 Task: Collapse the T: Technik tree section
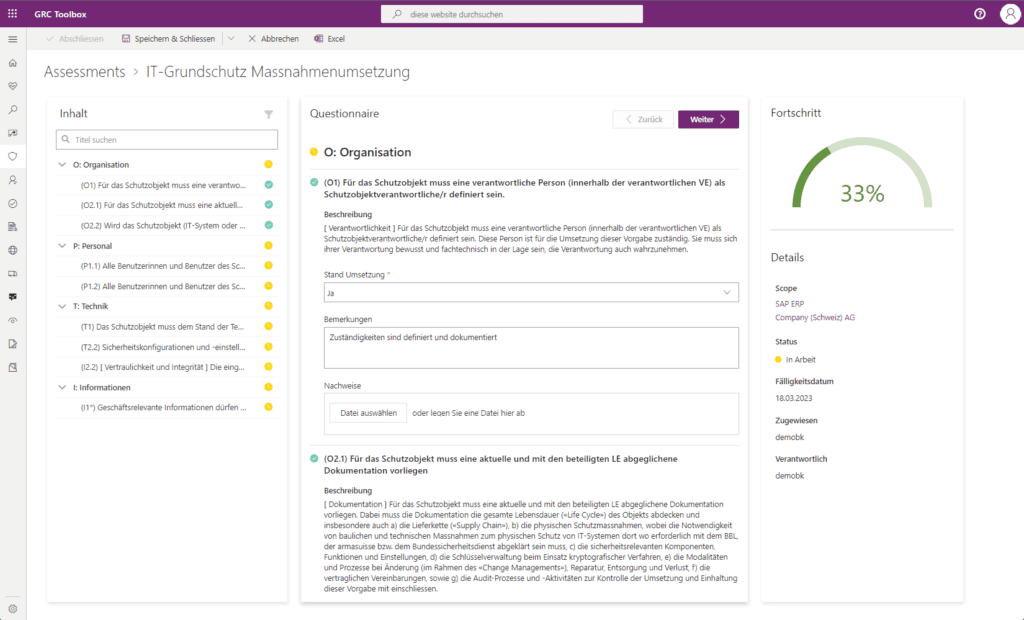[62, 306]
